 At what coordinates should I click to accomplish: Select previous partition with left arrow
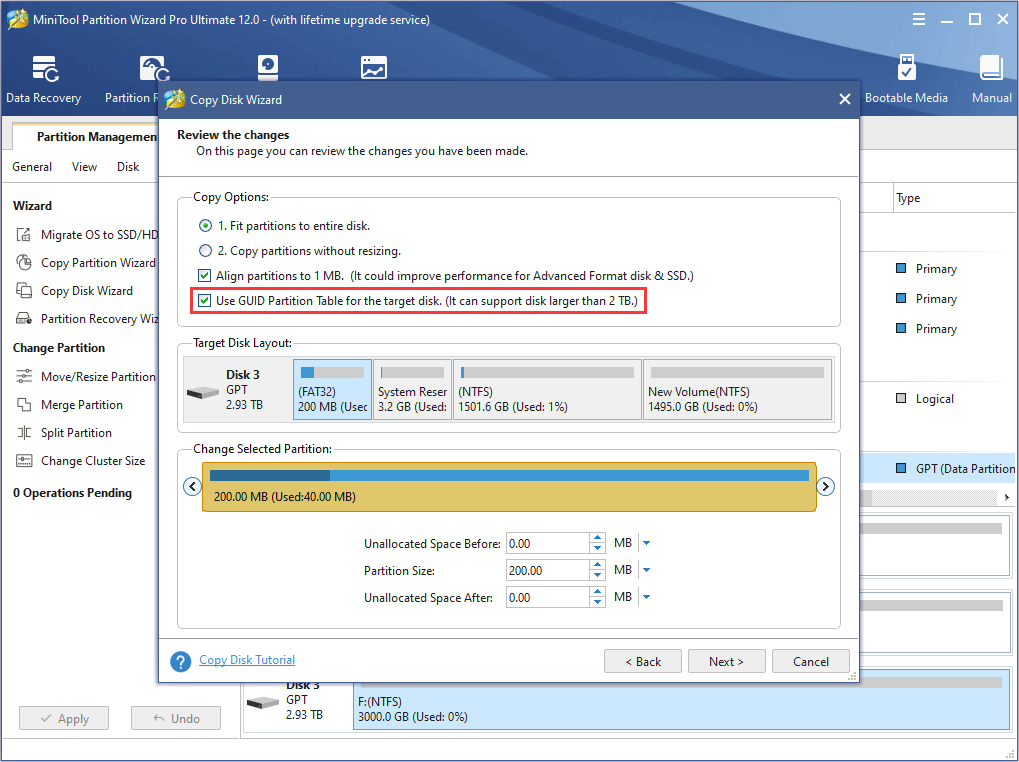(192, 486)
